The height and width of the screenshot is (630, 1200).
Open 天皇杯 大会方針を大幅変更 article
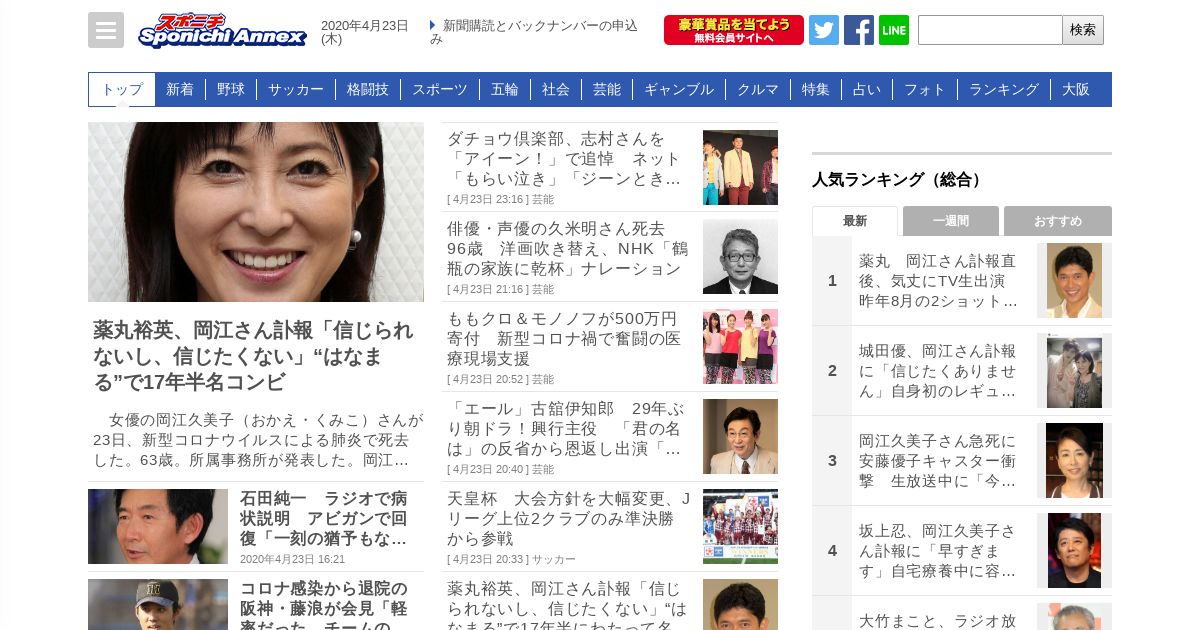568,519
